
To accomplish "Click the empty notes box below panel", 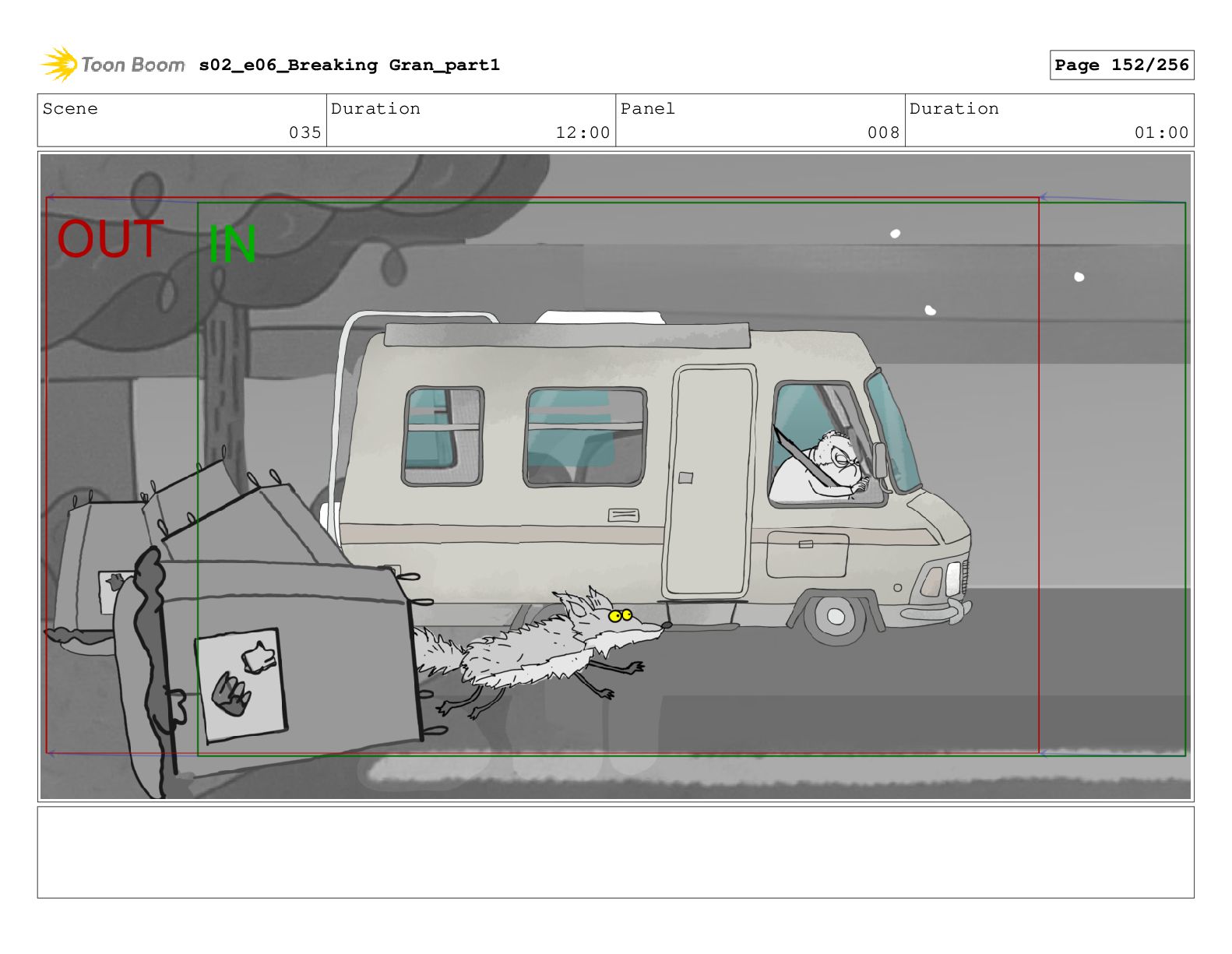I will pos(615,852).
